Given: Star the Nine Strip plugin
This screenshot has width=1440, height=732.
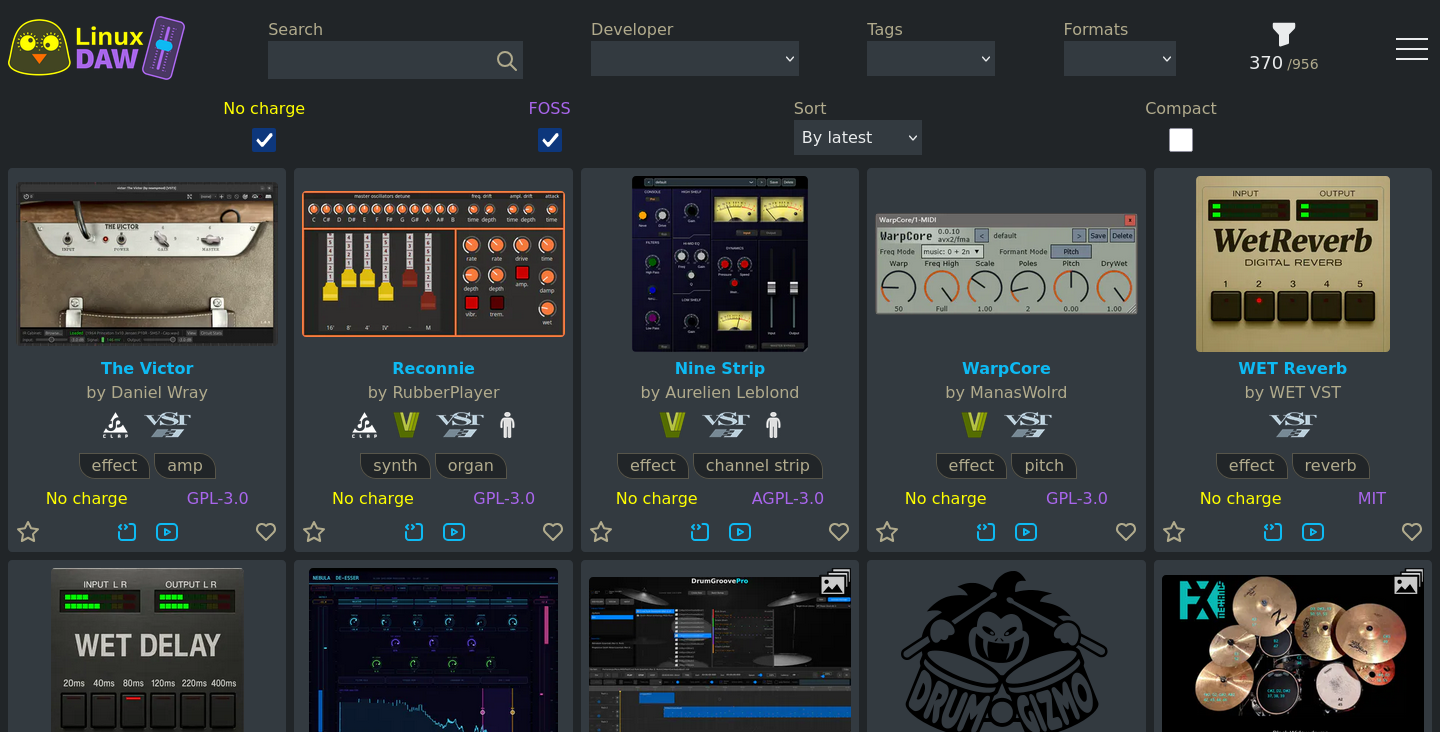Looking at the screenshot, I should 601,532.
